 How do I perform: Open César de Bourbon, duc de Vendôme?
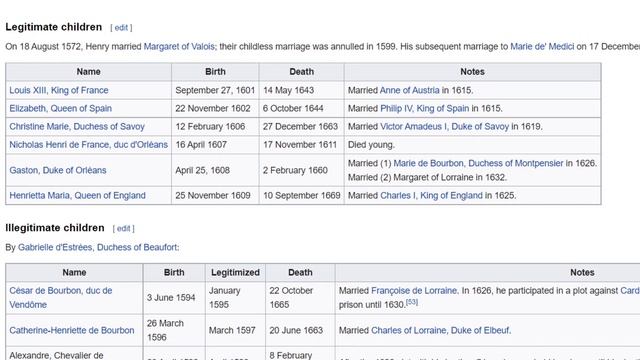pyautogui.click(x=61, y=298)
